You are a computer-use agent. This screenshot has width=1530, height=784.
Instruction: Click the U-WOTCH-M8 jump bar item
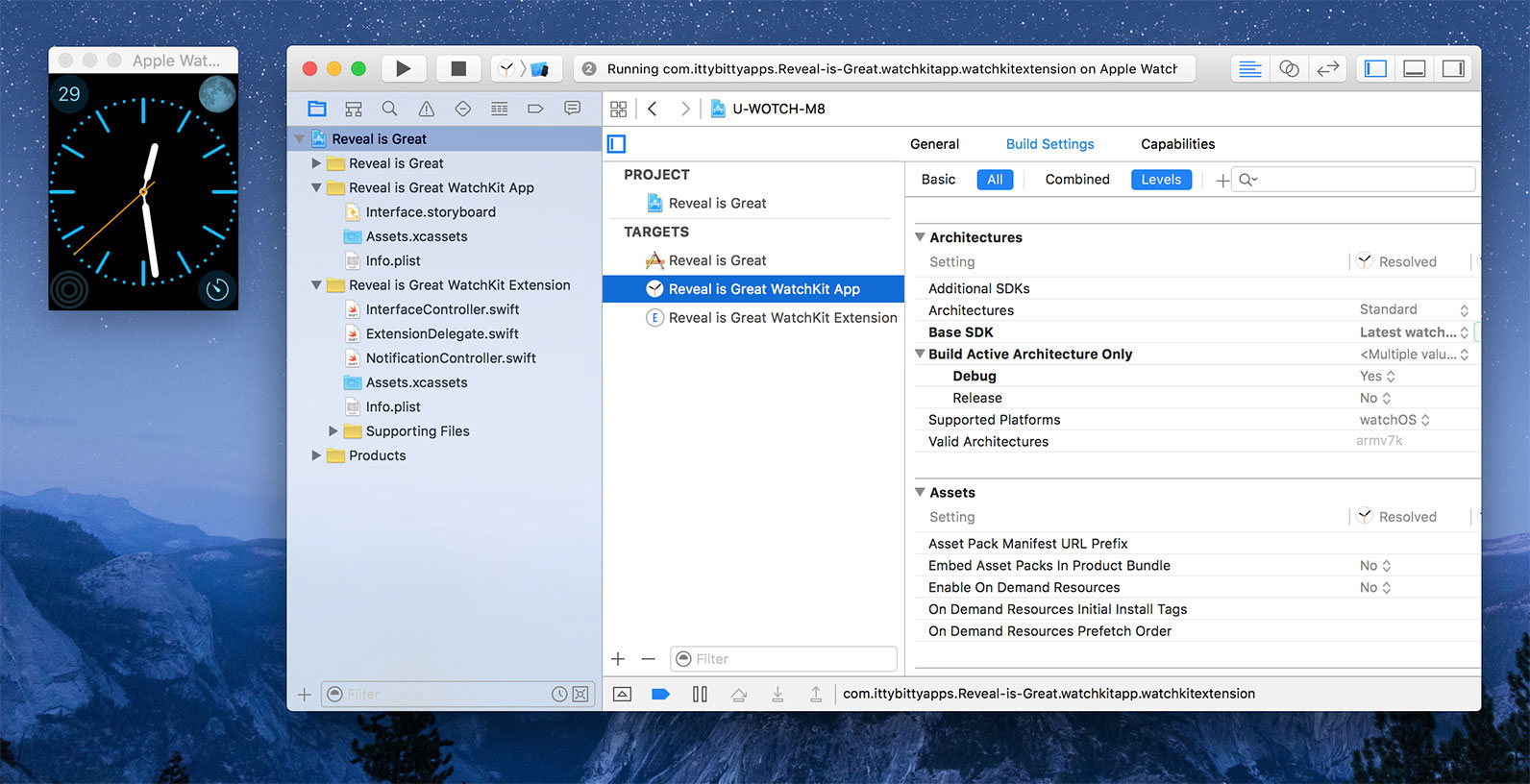[768, 109]
